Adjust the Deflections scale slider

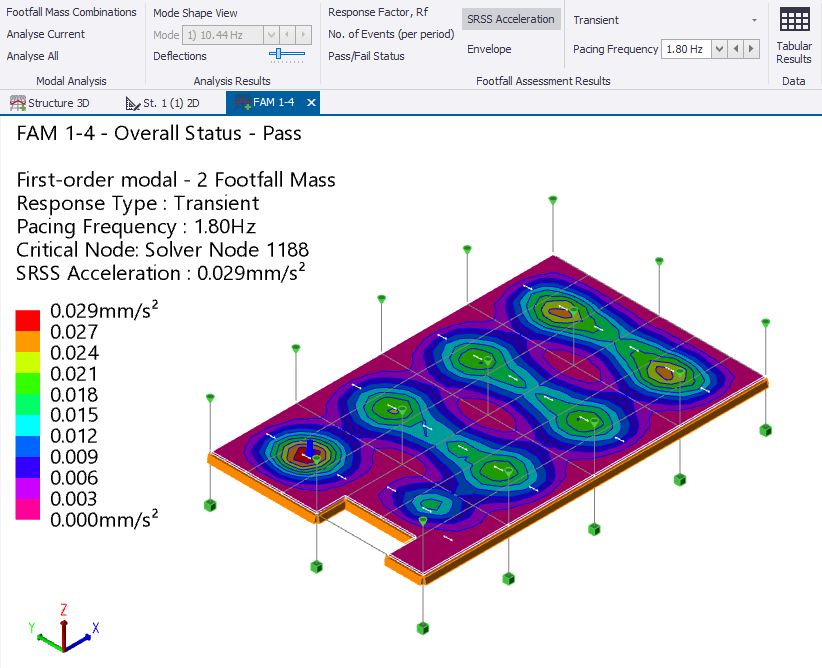[279, 56]
